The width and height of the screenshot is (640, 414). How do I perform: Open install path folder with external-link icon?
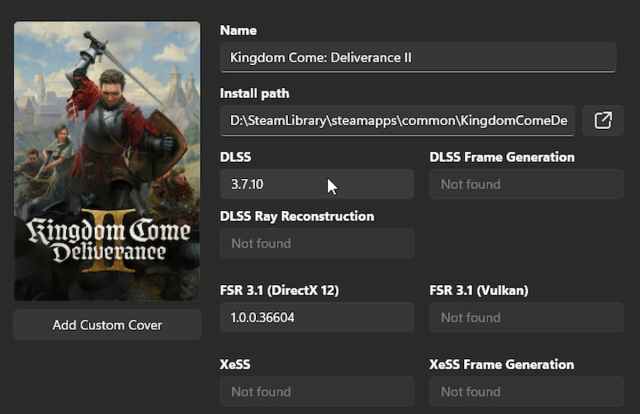[x=602, y=121]
